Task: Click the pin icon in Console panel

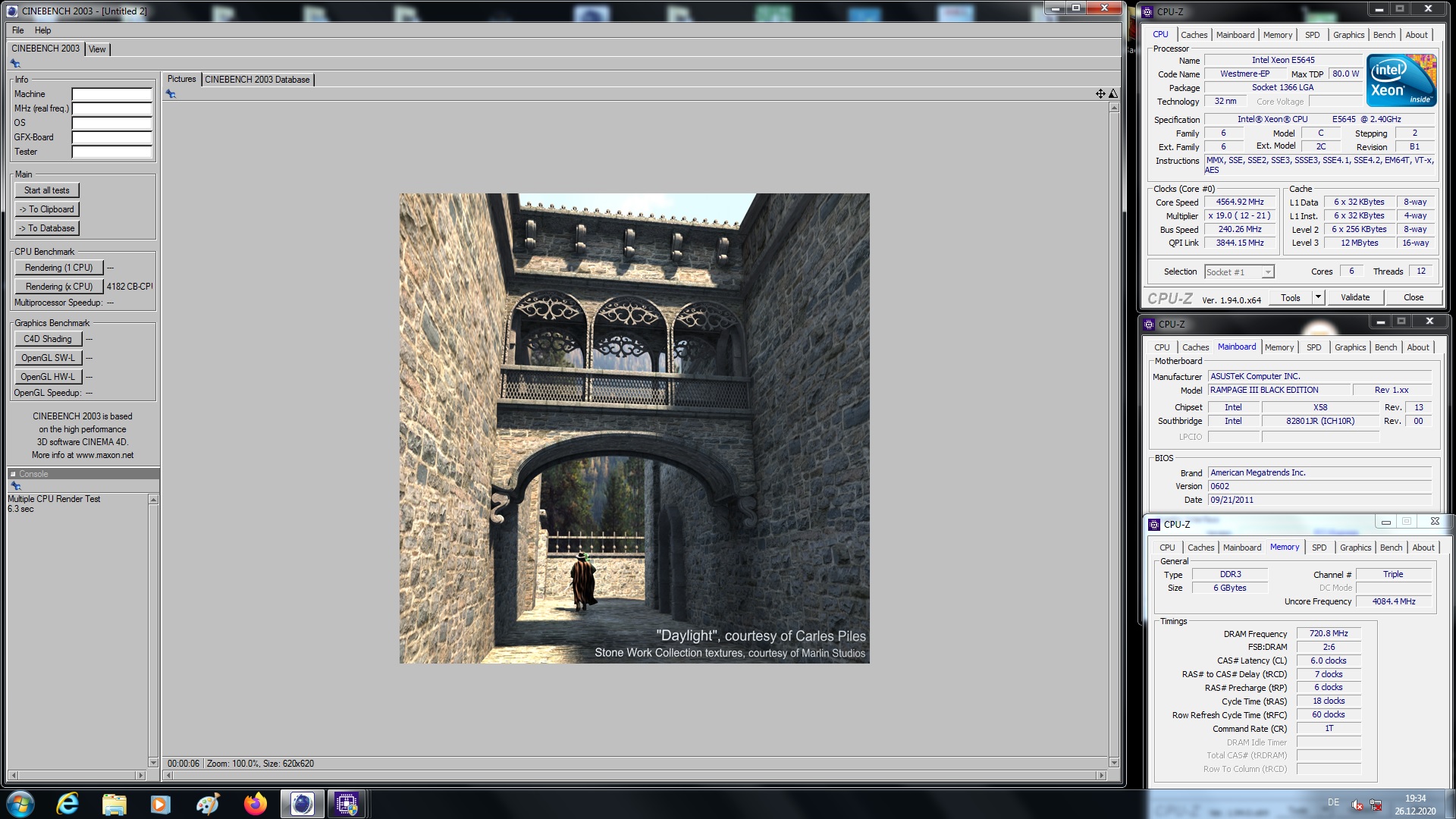Action: 15,486
